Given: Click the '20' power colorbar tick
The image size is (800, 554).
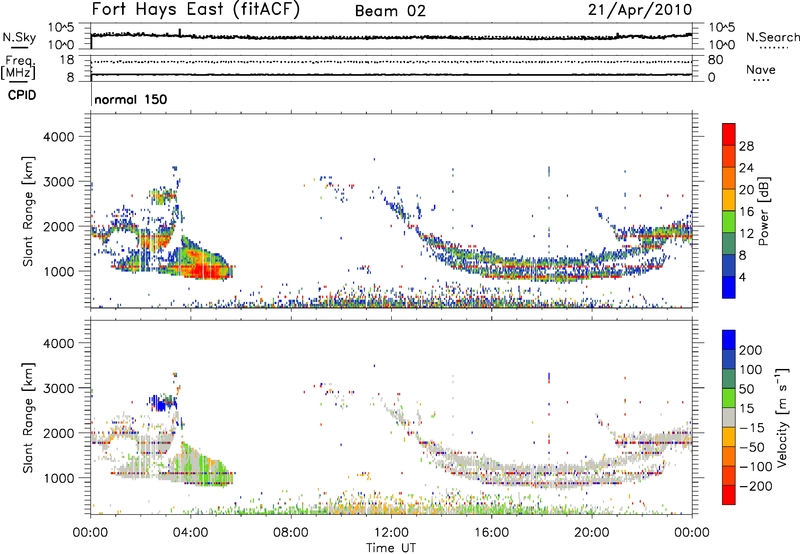Looking at the screenshot, I should coord(746,190).
